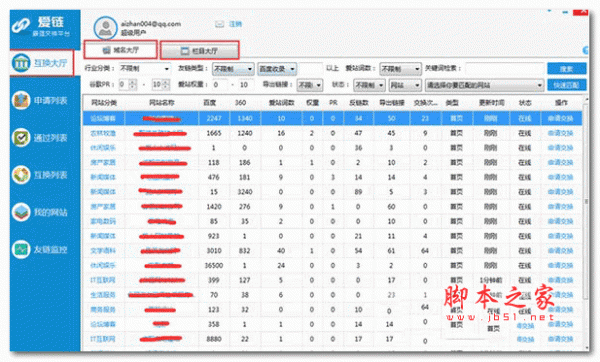This screenshot has height=362, width=600.
Task: Open 互换列表 via its sidebar icon
Action: pos(21,175)
